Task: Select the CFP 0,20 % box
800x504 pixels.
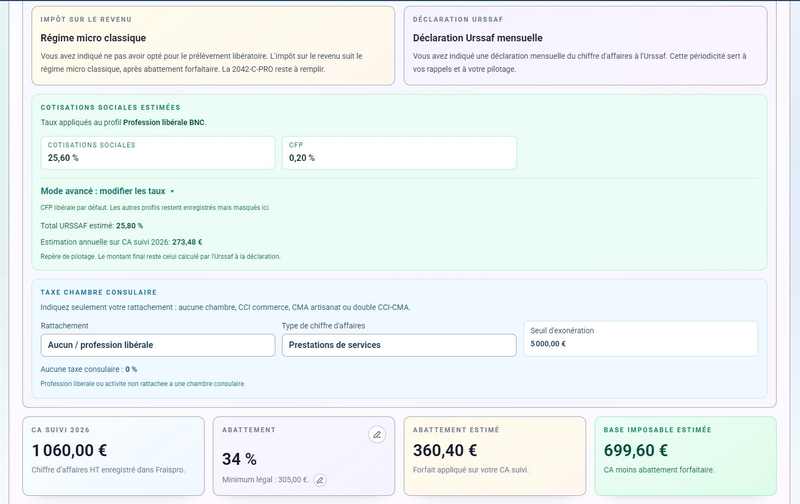Action: click(x=399, y=153)
